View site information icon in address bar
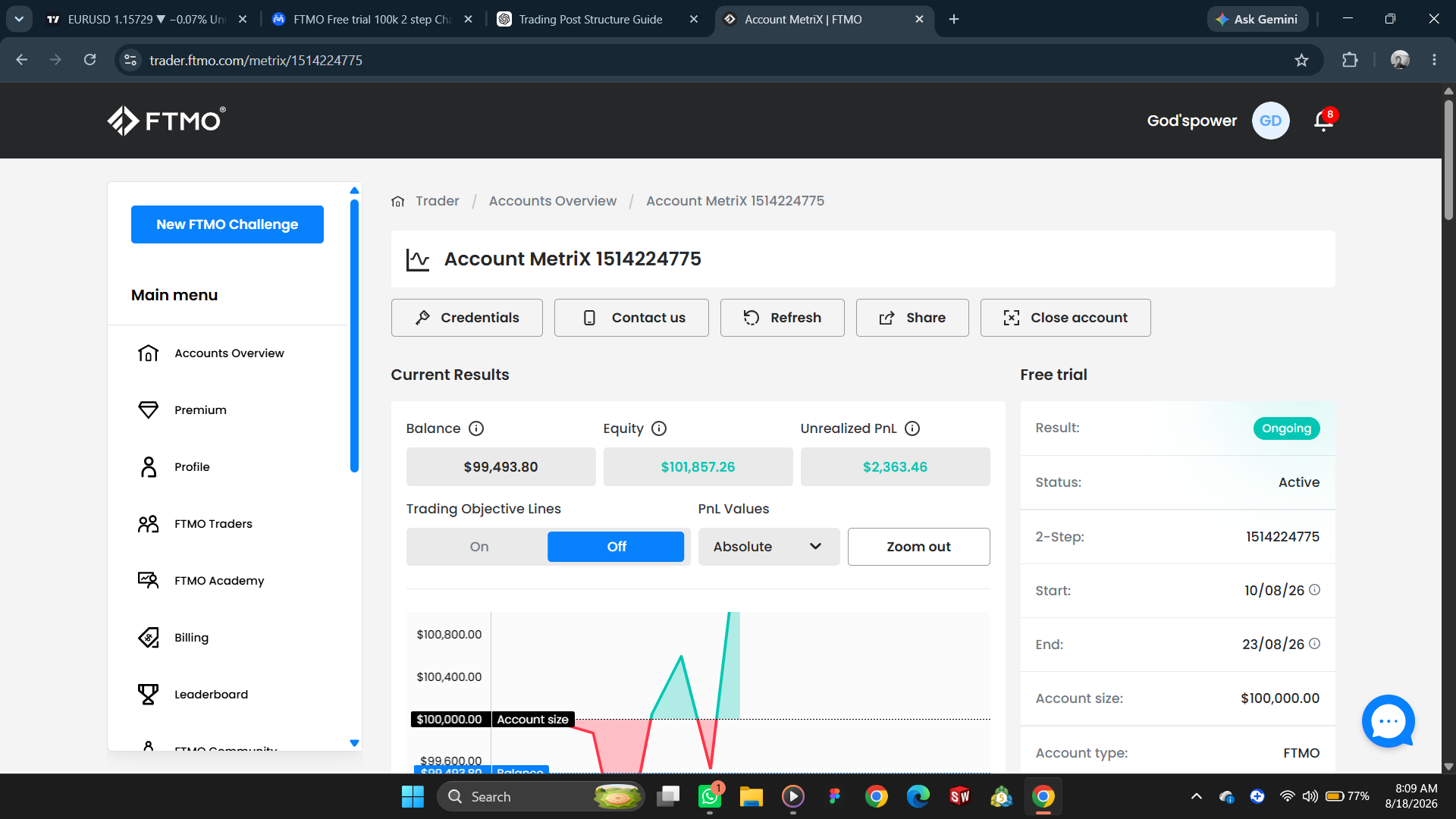 point(130,60)
